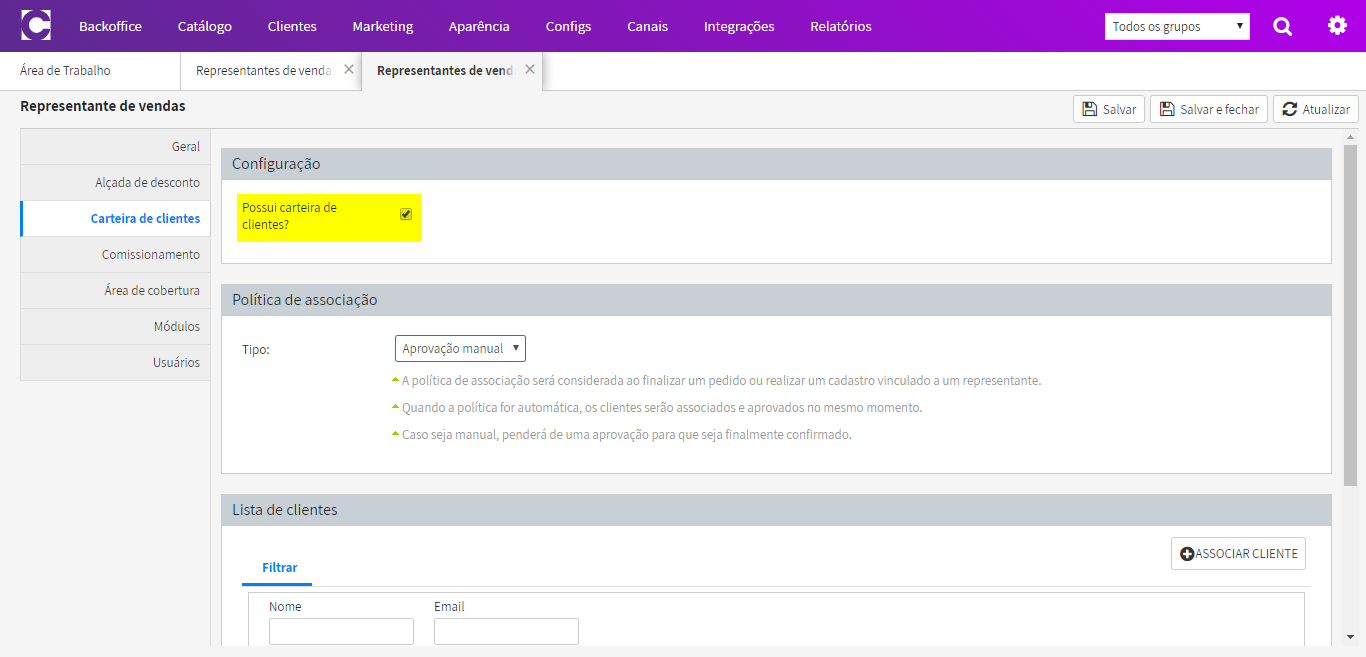
Task: Select the Alçada de desconto side tab
Action: pyautogui.click(x=115, y=182)
